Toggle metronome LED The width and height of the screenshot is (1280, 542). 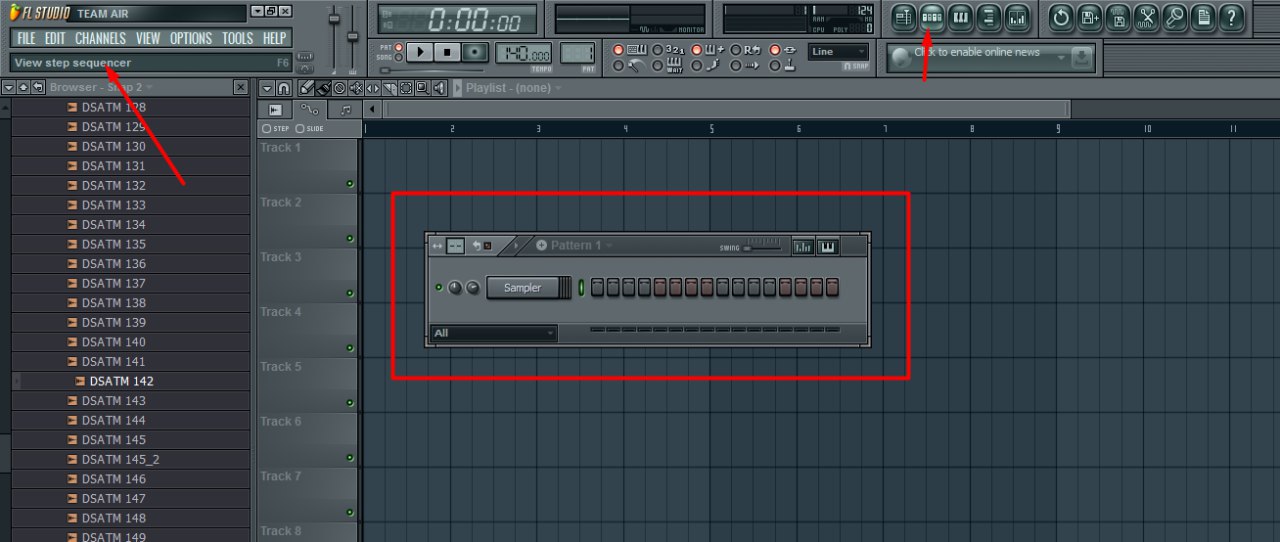(x=618, y=66)
